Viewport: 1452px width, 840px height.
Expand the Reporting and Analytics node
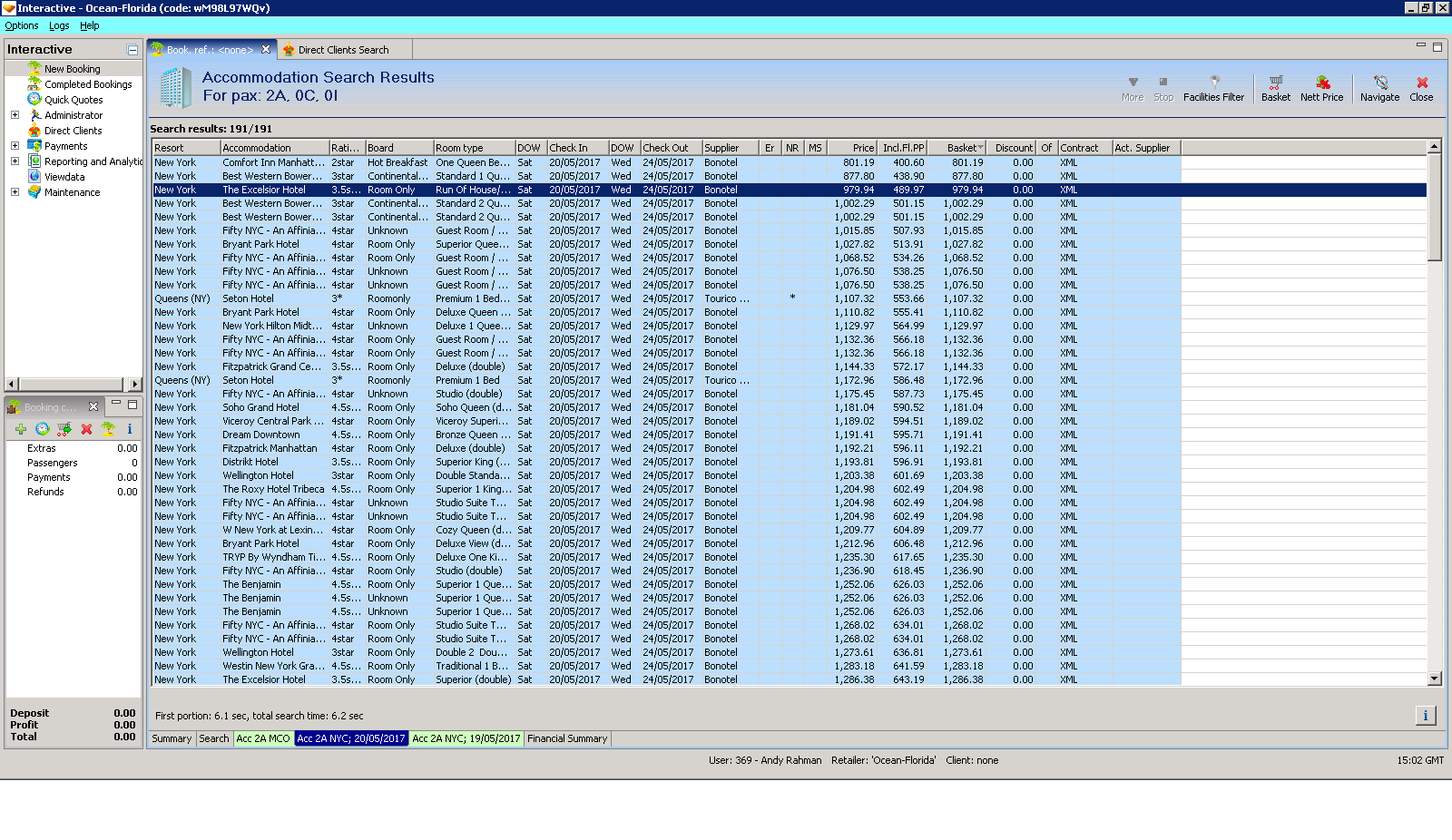(15, 161)
